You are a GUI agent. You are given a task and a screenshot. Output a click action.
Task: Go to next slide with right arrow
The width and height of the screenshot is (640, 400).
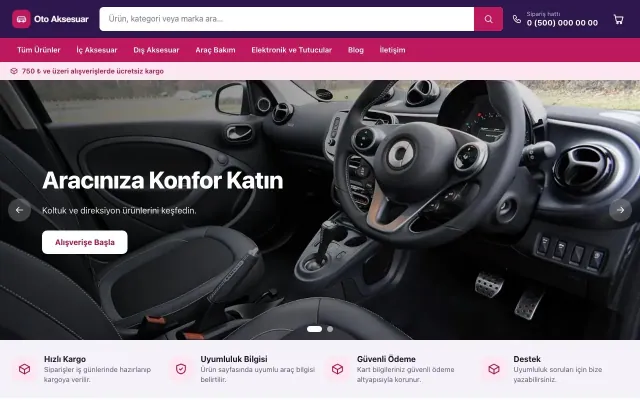(620, 210)
